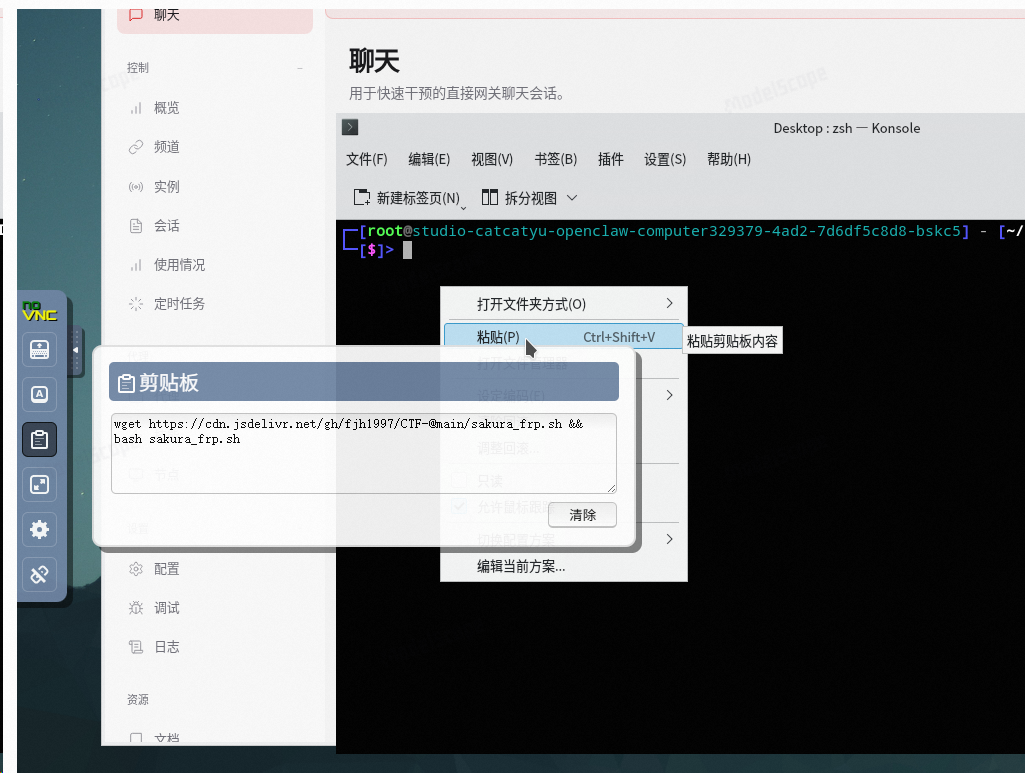
Task: Open the 视图(V) menu in Konsole
Action: (x=492, y=159)
